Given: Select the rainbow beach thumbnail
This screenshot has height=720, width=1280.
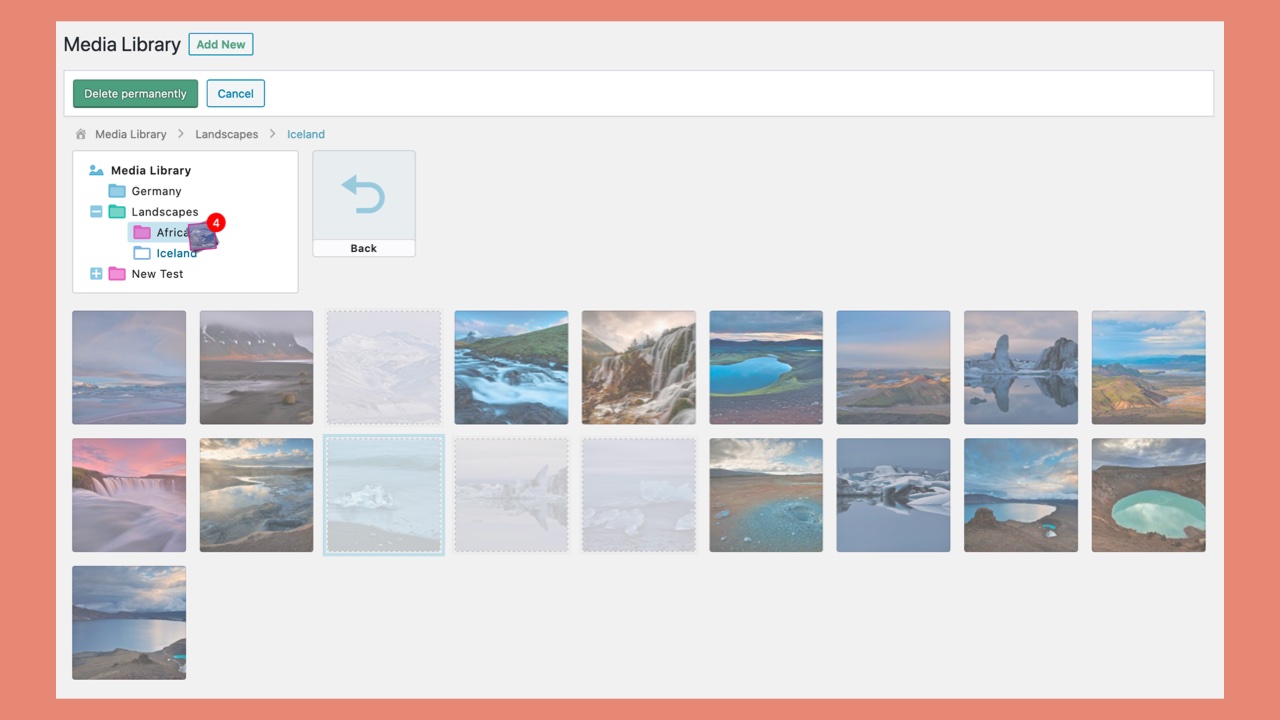Looking at the screenshot, I should (x=129, y=368).
